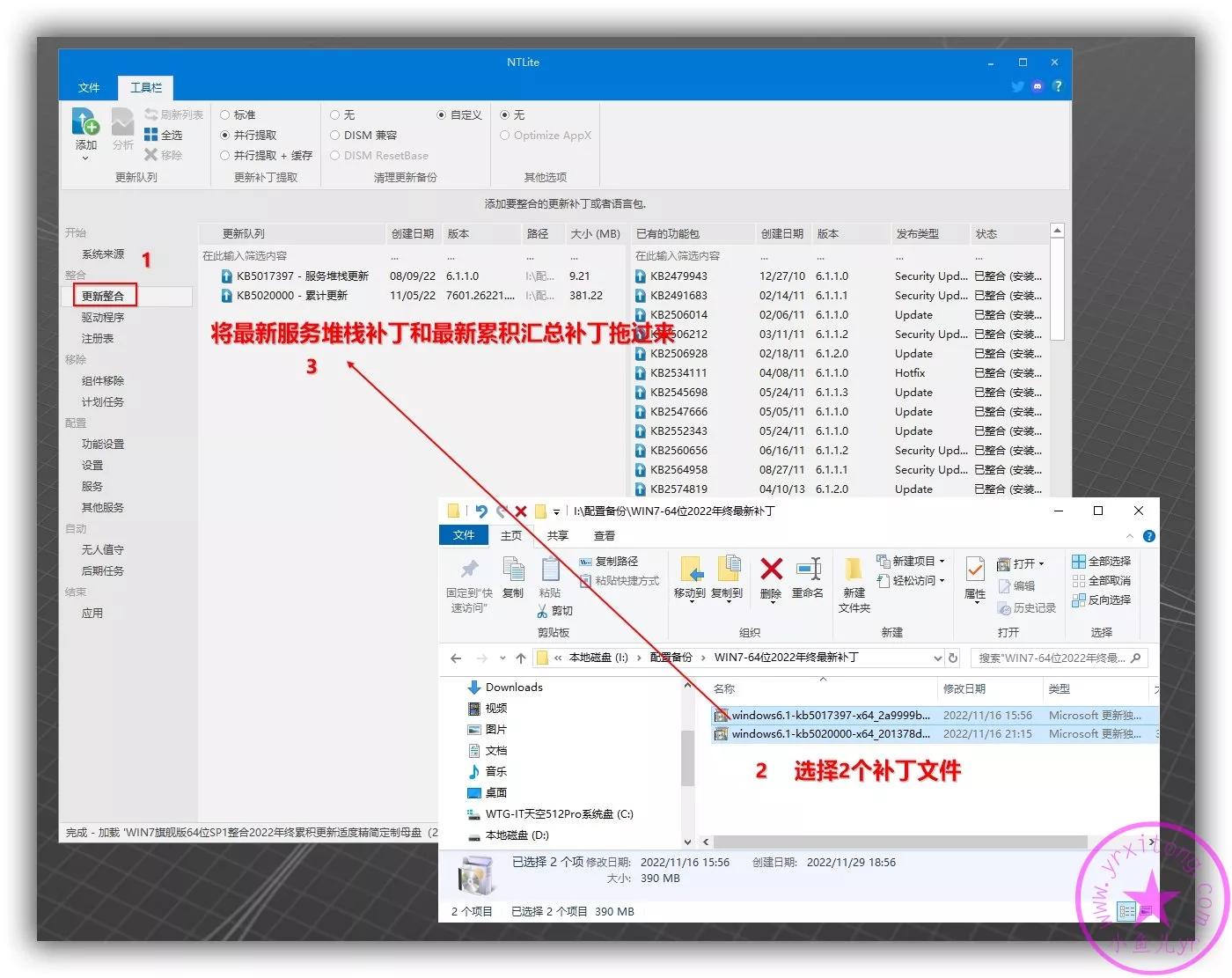Click Explorer horizontal scrollbar in file list

point(899,842)
